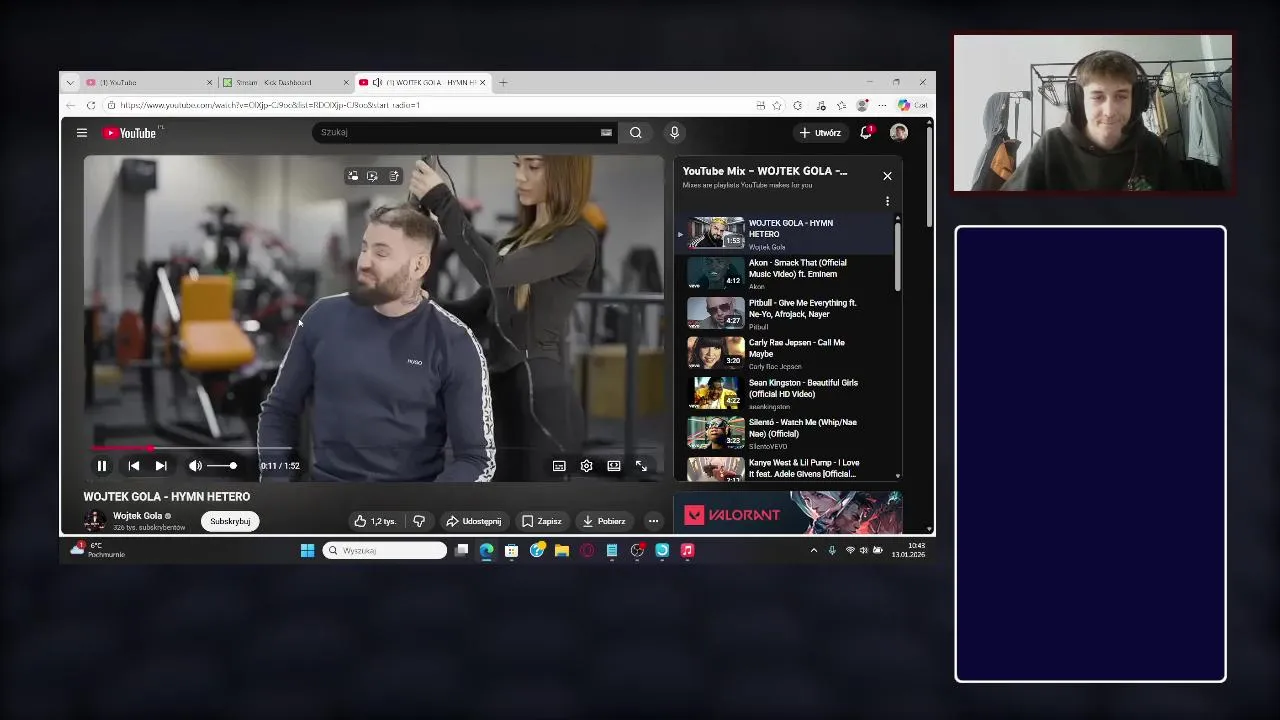Skip to the next video

pos(161,465)
